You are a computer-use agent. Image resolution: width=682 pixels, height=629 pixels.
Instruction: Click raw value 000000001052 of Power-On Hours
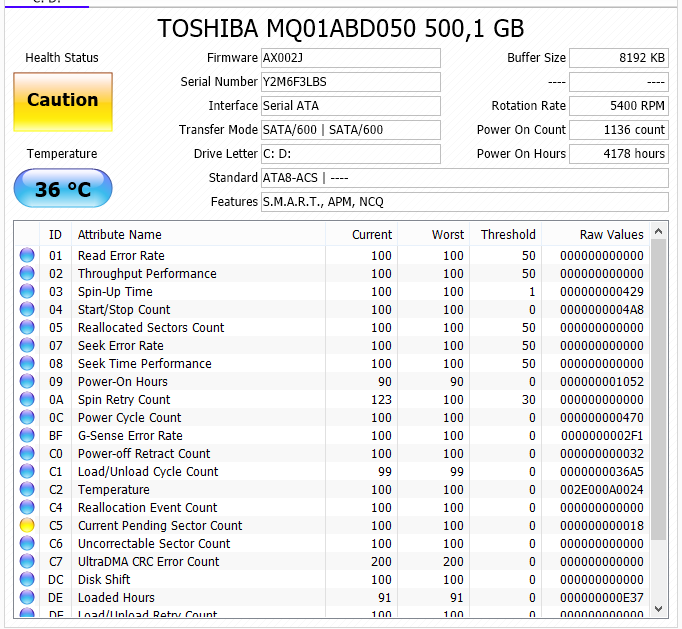602,381
